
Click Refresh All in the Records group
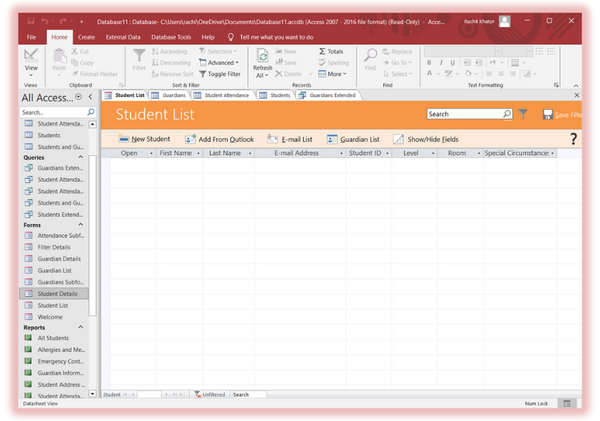tap(262, 64)
